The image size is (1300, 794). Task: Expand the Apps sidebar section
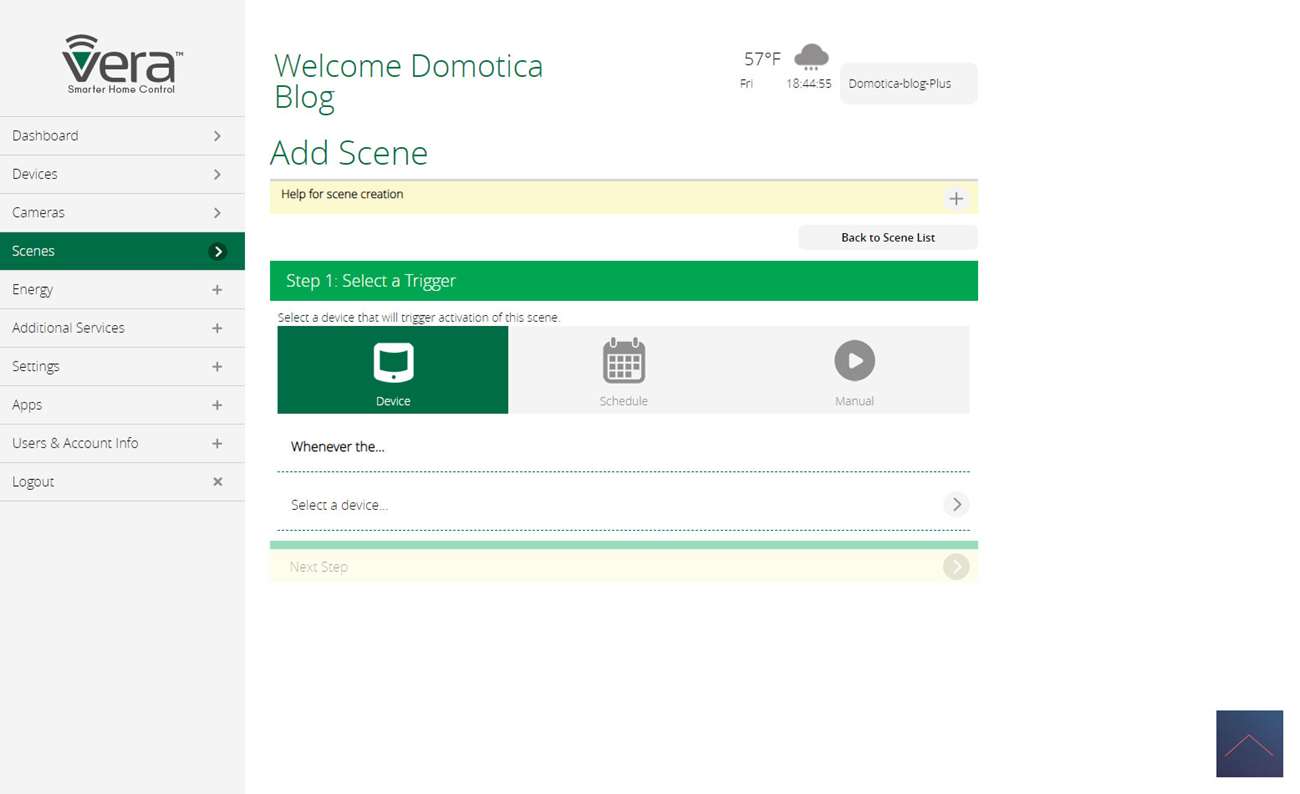coord(217,405)
